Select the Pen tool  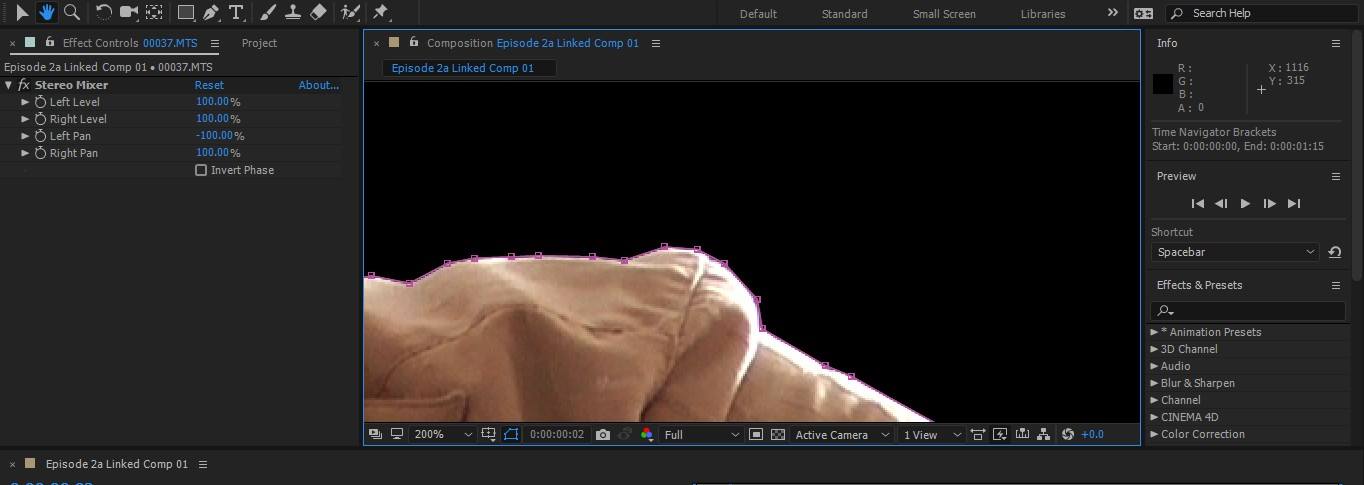(x=211, y=13)
